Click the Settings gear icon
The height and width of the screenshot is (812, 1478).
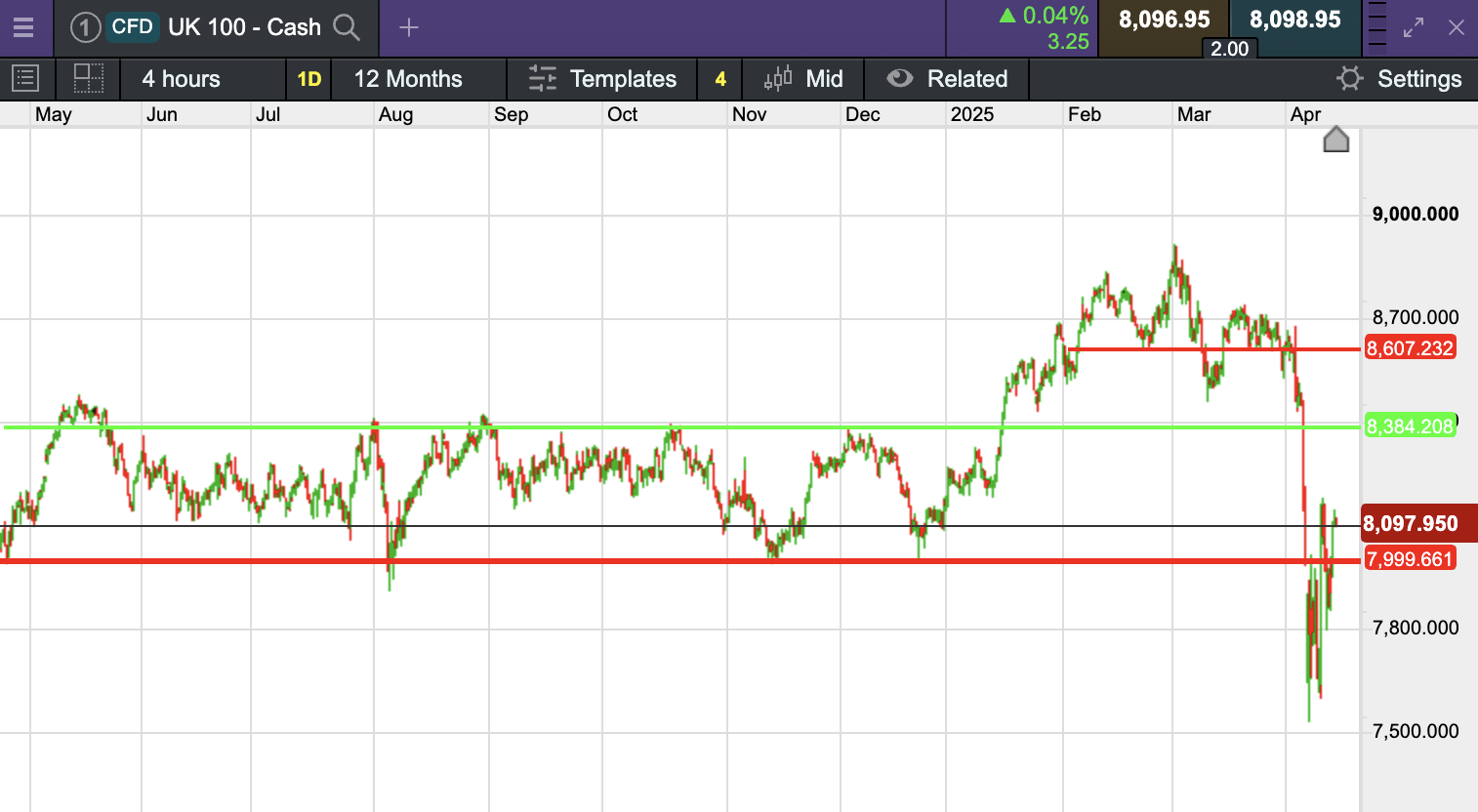pyautogui.click(x=1350, y=78)
